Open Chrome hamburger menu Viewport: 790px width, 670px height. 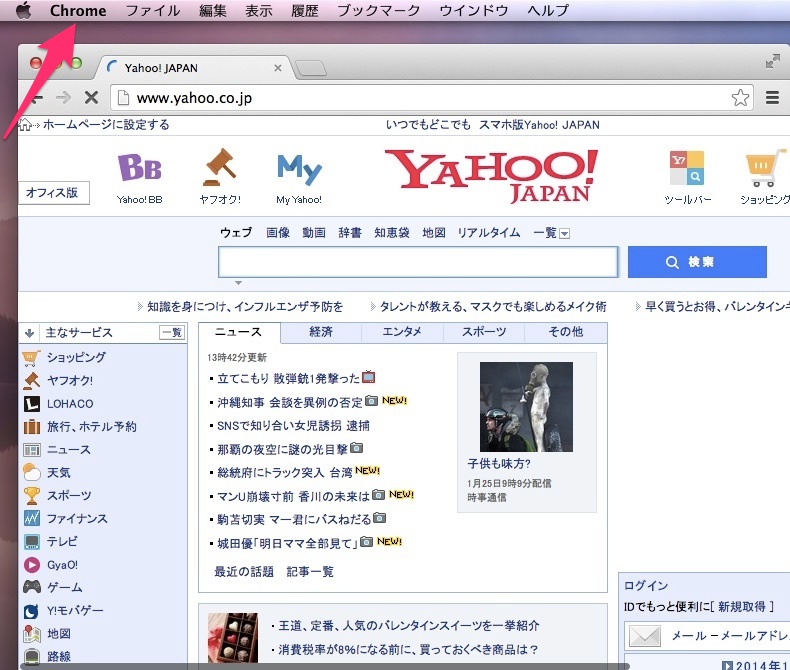pos(772,98)
